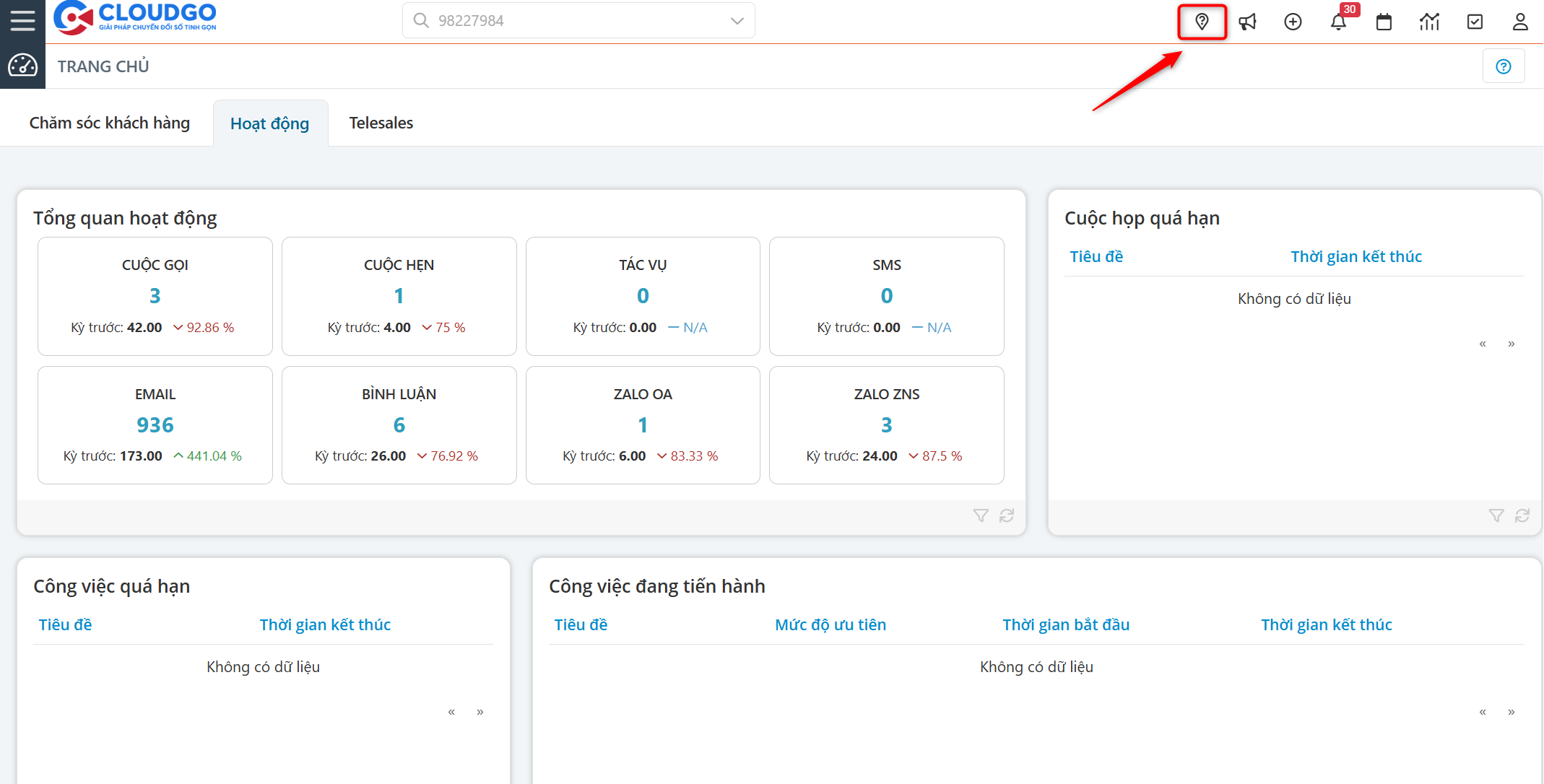Open the reports chart icon
This screenshot has height=784, width=1544.
tap(1429, 22)
